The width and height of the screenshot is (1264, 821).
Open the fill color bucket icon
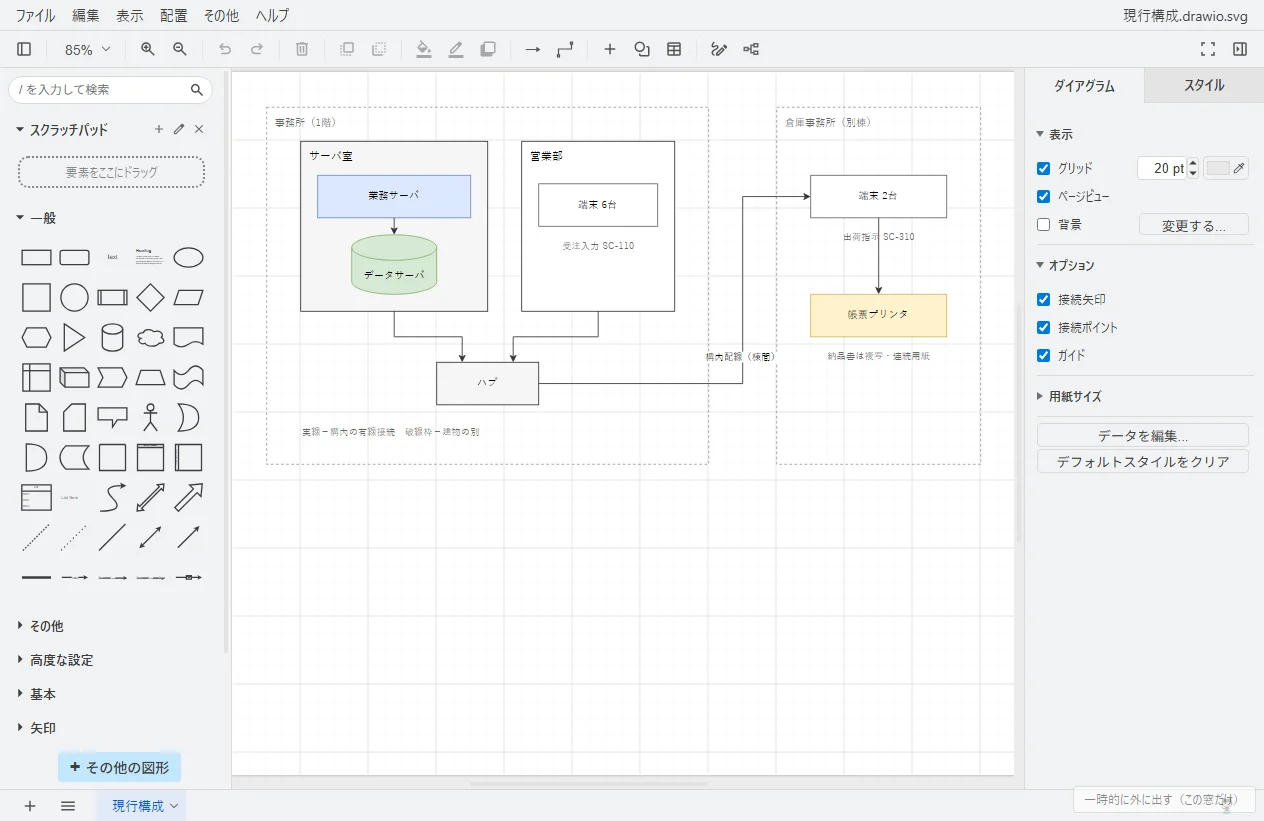click(424, 49)
